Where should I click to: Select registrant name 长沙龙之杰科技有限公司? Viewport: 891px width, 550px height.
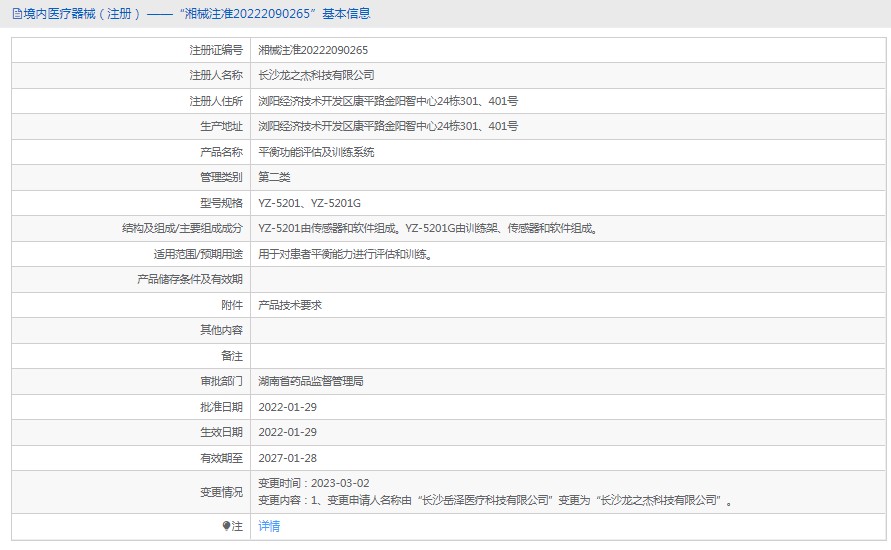click(x=316, y=75)
